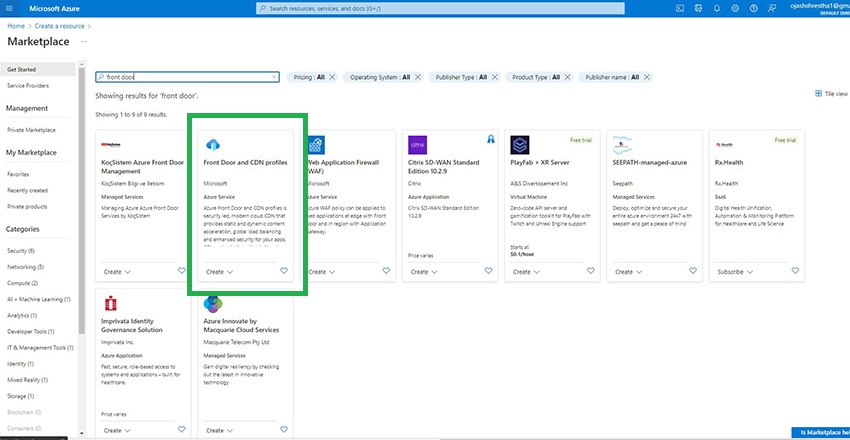Favorite the Front Door and CDN profiles card
Screen dimensions: 850x440
pos(284,271)
